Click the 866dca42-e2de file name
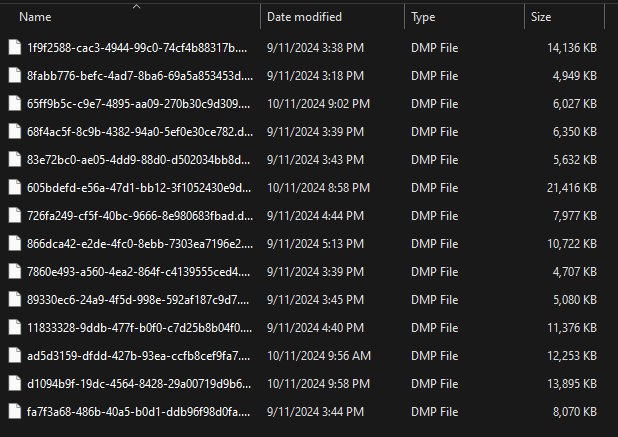Viewport: 618px width, 437px height. pyautogui.click(x=140, y=244)
